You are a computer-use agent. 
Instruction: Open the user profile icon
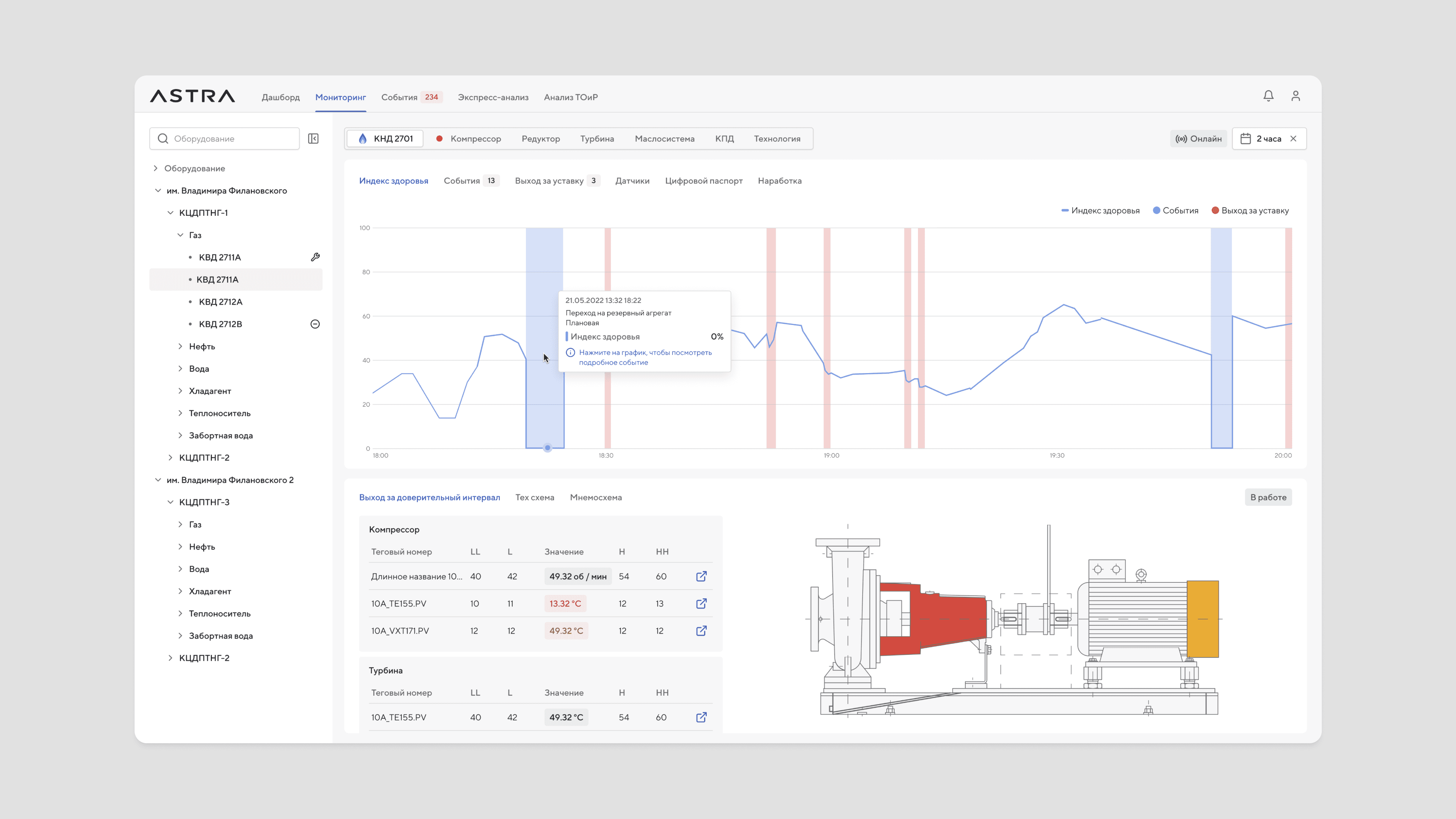click(1296, 96)
